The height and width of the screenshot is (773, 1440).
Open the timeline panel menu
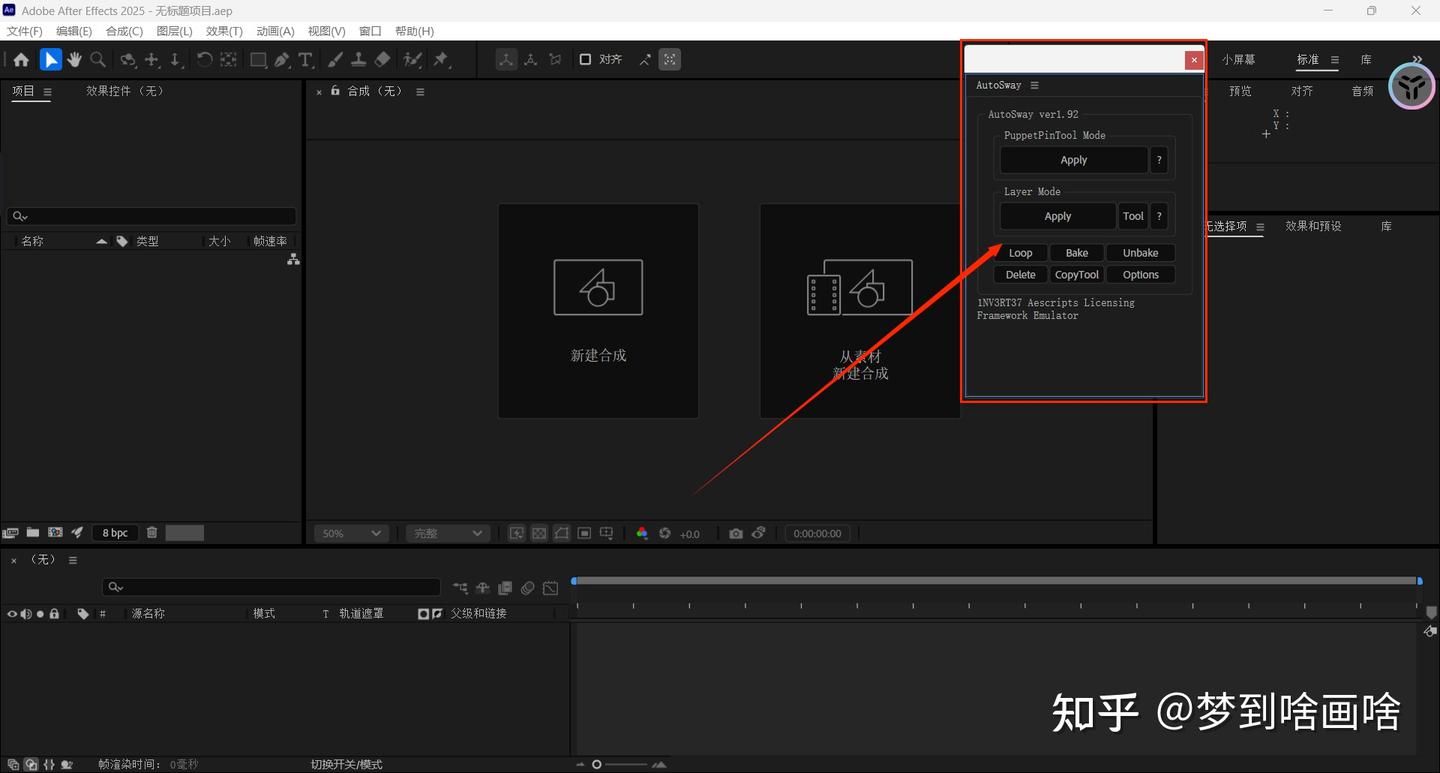point(73,561)
